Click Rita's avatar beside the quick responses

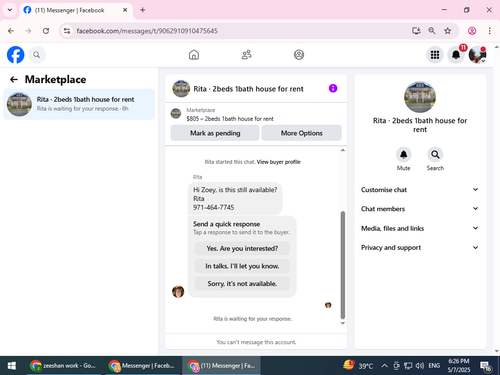[178, 292]
